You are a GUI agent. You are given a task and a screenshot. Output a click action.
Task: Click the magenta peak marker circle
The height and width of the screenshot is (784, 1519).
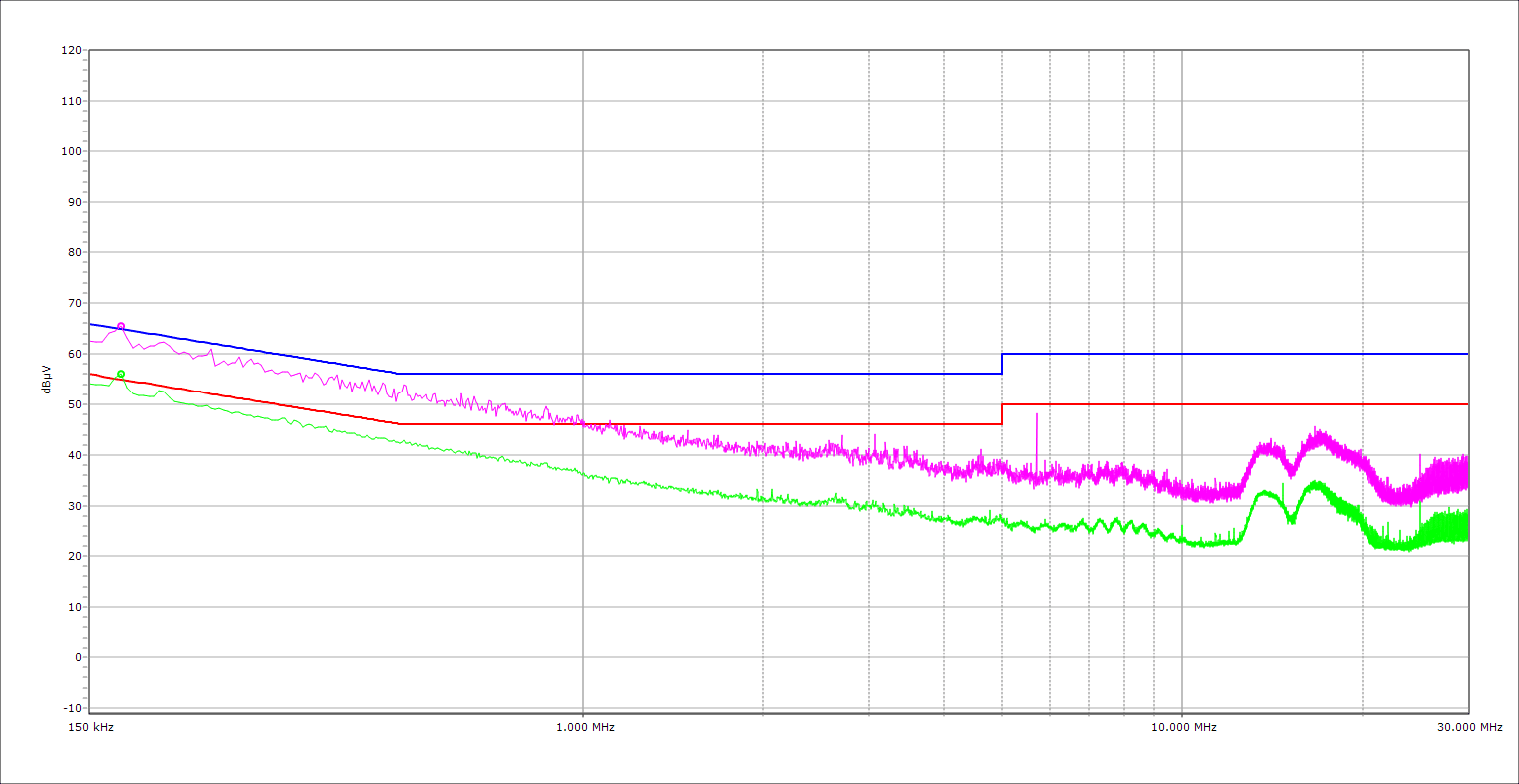pyautogui.click(x=121, y=326)
